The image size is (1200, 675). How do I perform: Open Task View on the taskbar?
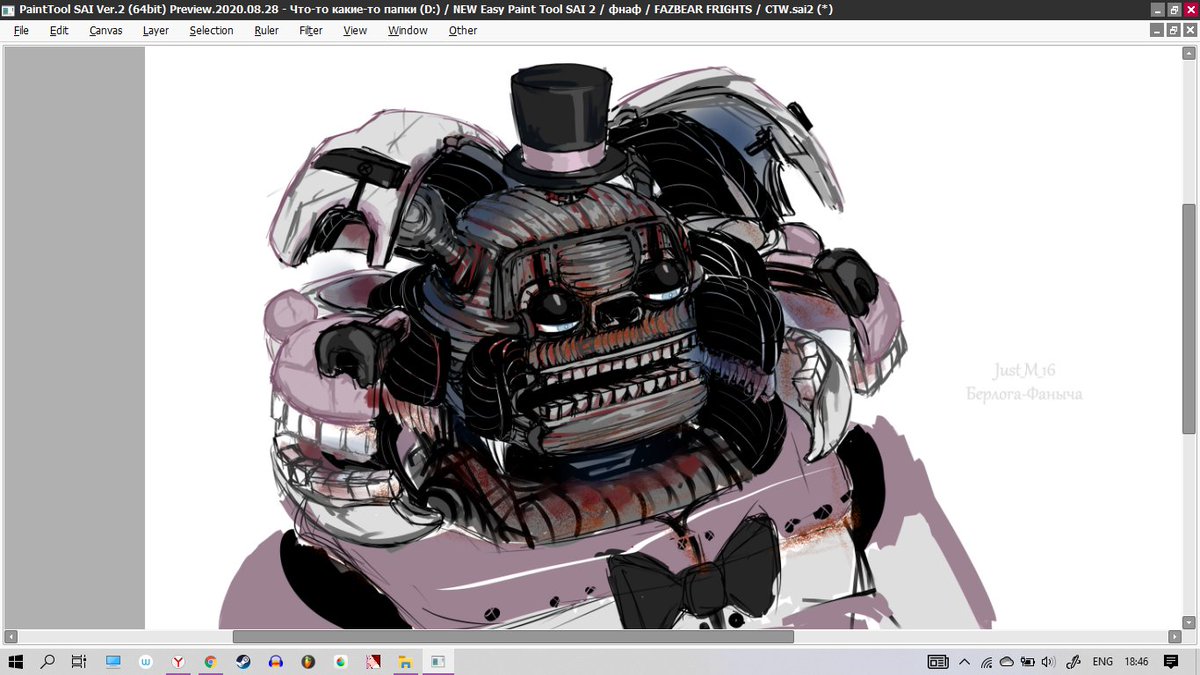(79, 661)
